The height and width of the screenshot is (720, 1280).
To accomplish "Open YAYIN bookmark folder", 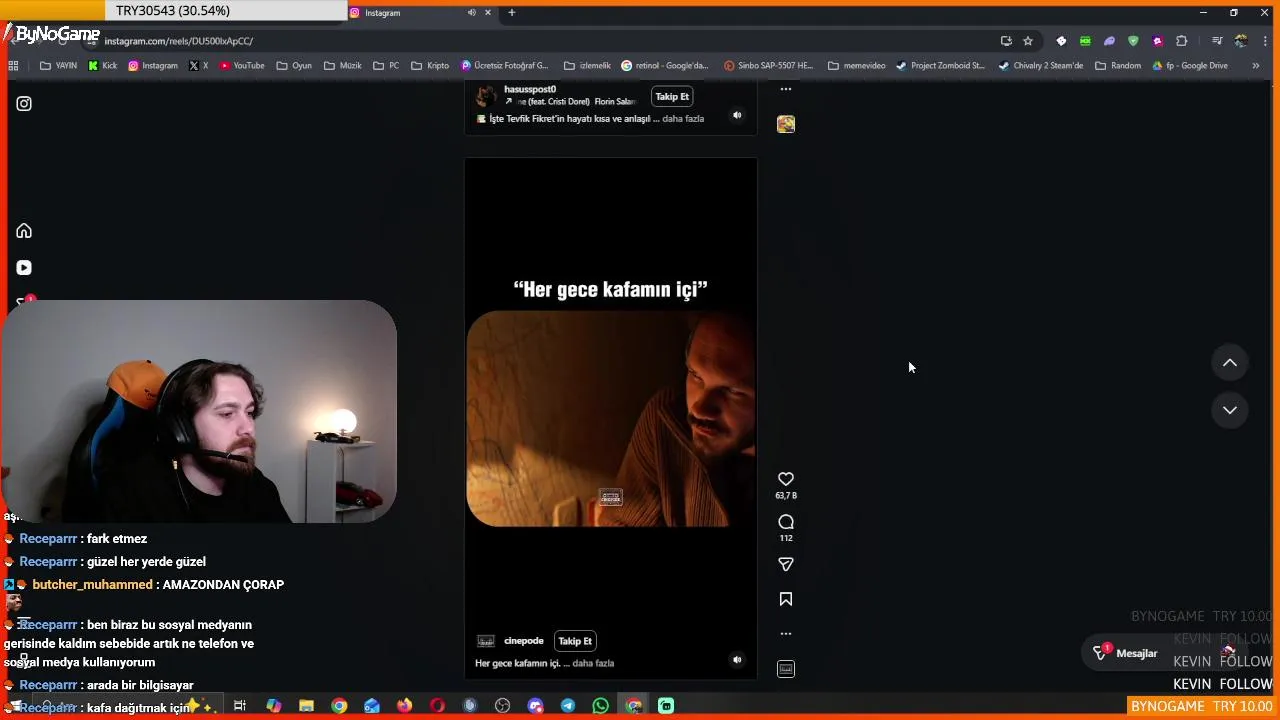I will 58,66.
